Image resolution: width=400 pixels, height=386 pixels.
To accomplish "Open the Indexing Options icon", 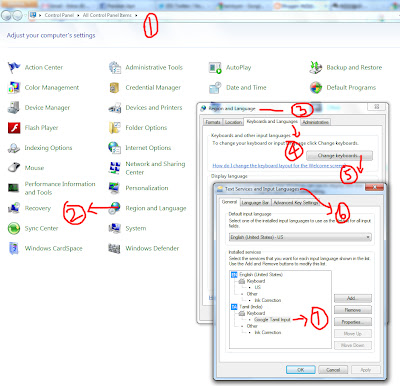I will (x=14, y=148).
